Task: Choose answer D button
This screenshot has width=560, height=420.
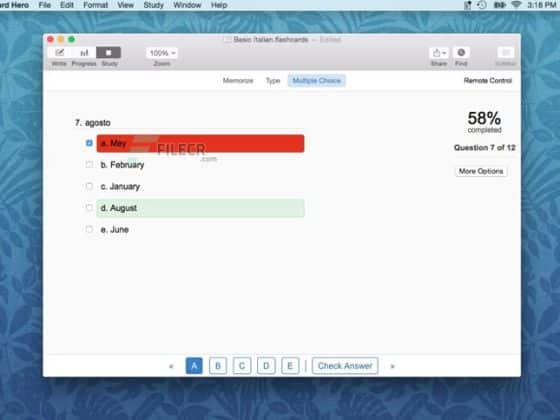Action: 266,366
